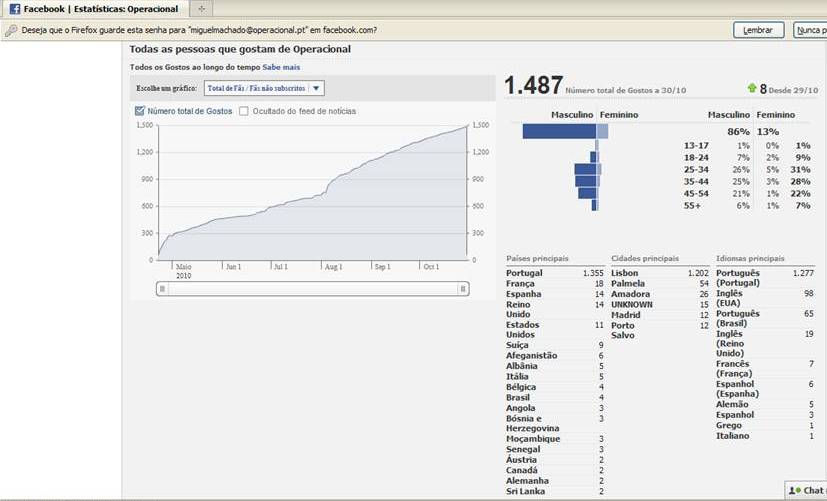Click the 18-24 age row label
This screenshot has height=501, width=827.
696,158
